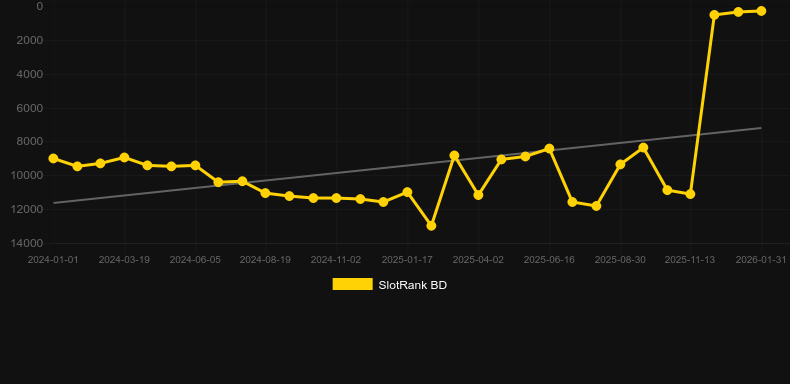Click the y-axis label 10000
This screenshot has height=384, width=790.
[27, 175]
